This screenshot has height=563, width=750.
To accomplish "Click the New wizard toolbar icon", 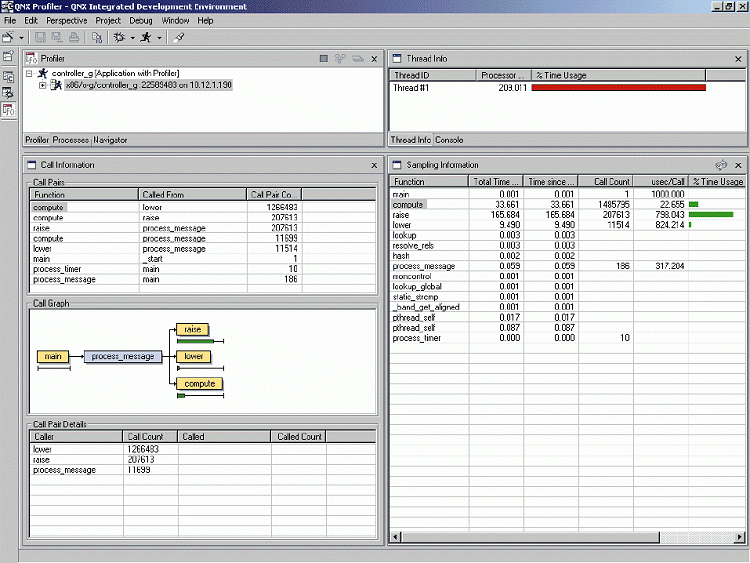I will tap(8, 37).
